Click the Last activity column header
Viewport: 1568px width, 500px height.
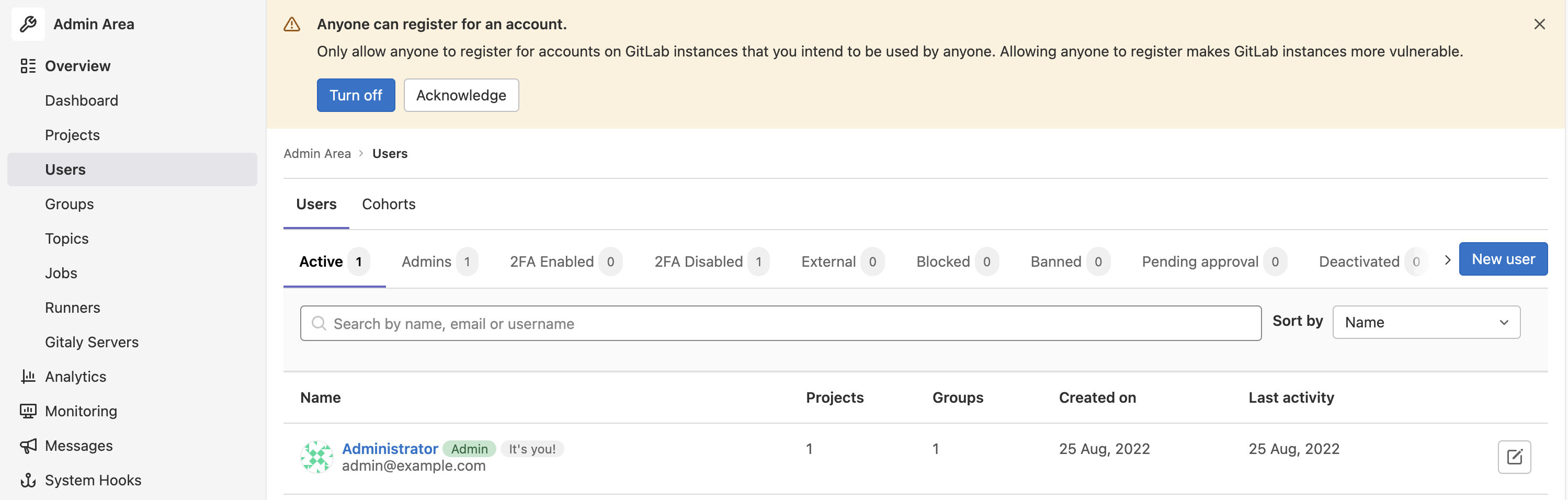tap(1291, 397)
